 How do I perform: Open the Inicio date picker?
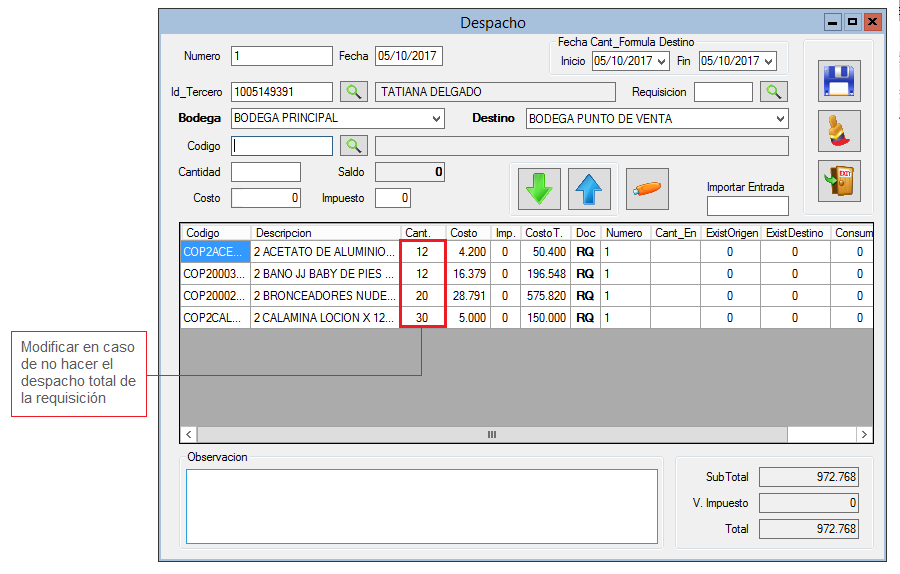[x=661, y=61]
